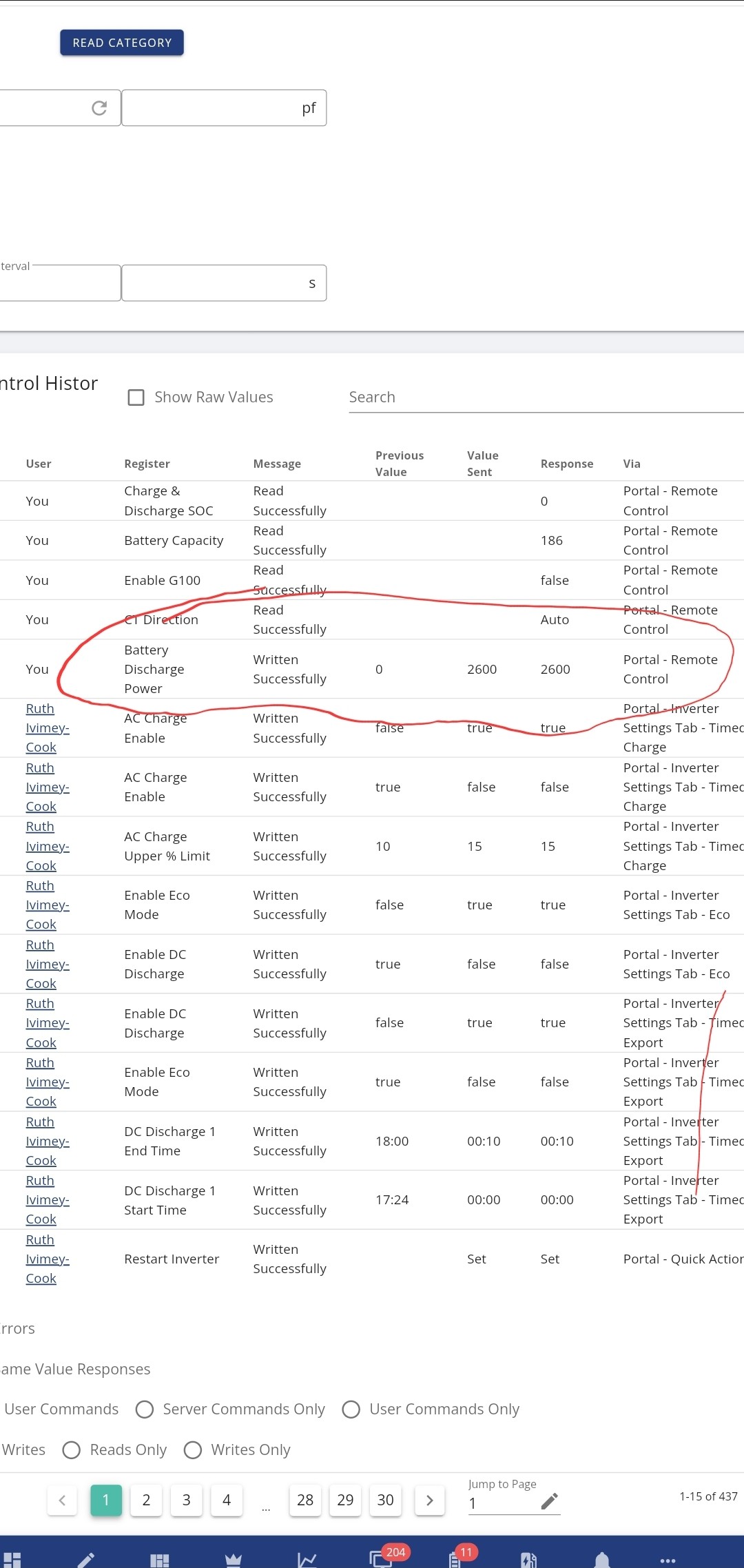Go to page 2 in pagination
Image resolution: width=744 pixels, height=1568 pixels.
(146, 1500)
